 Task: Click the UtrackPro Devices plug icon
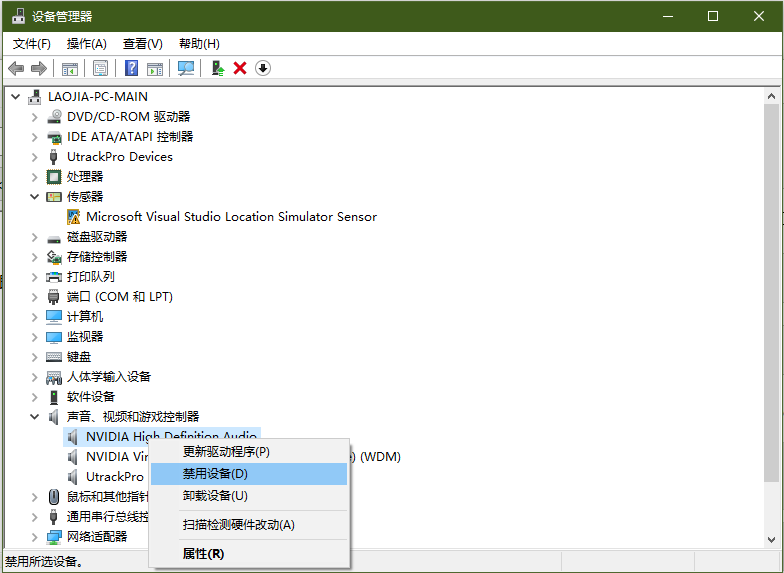[54, 156]
